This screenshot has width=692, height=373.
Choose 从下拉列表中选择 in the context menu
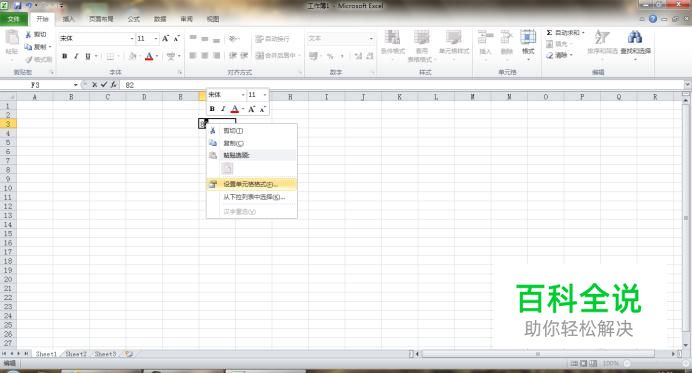(252, 197)
